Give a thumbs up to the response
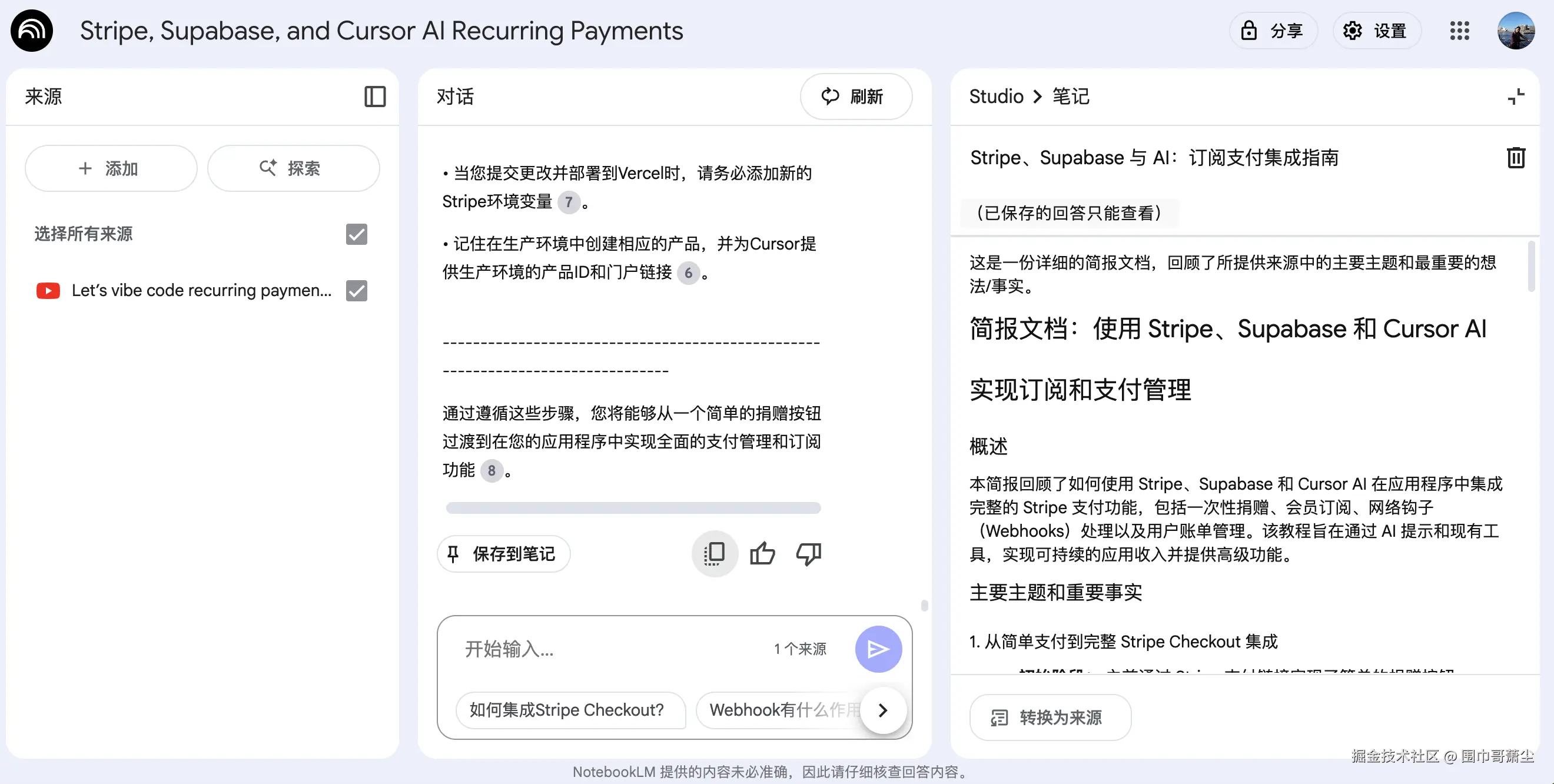Viewport: 1554px width, 784px height. (x=762, y=554)
